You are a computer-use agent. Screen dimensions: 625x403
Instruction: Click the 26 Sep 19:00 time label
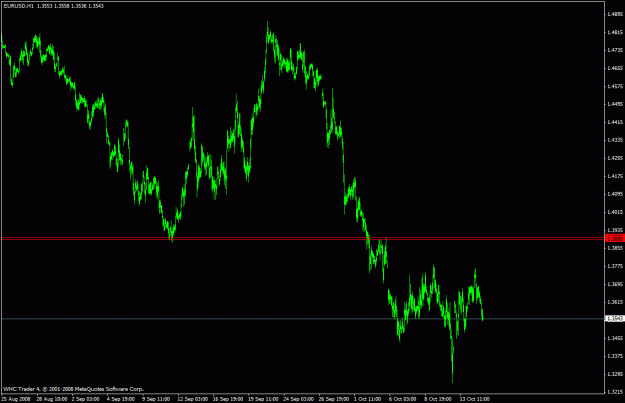click(334, 399)
